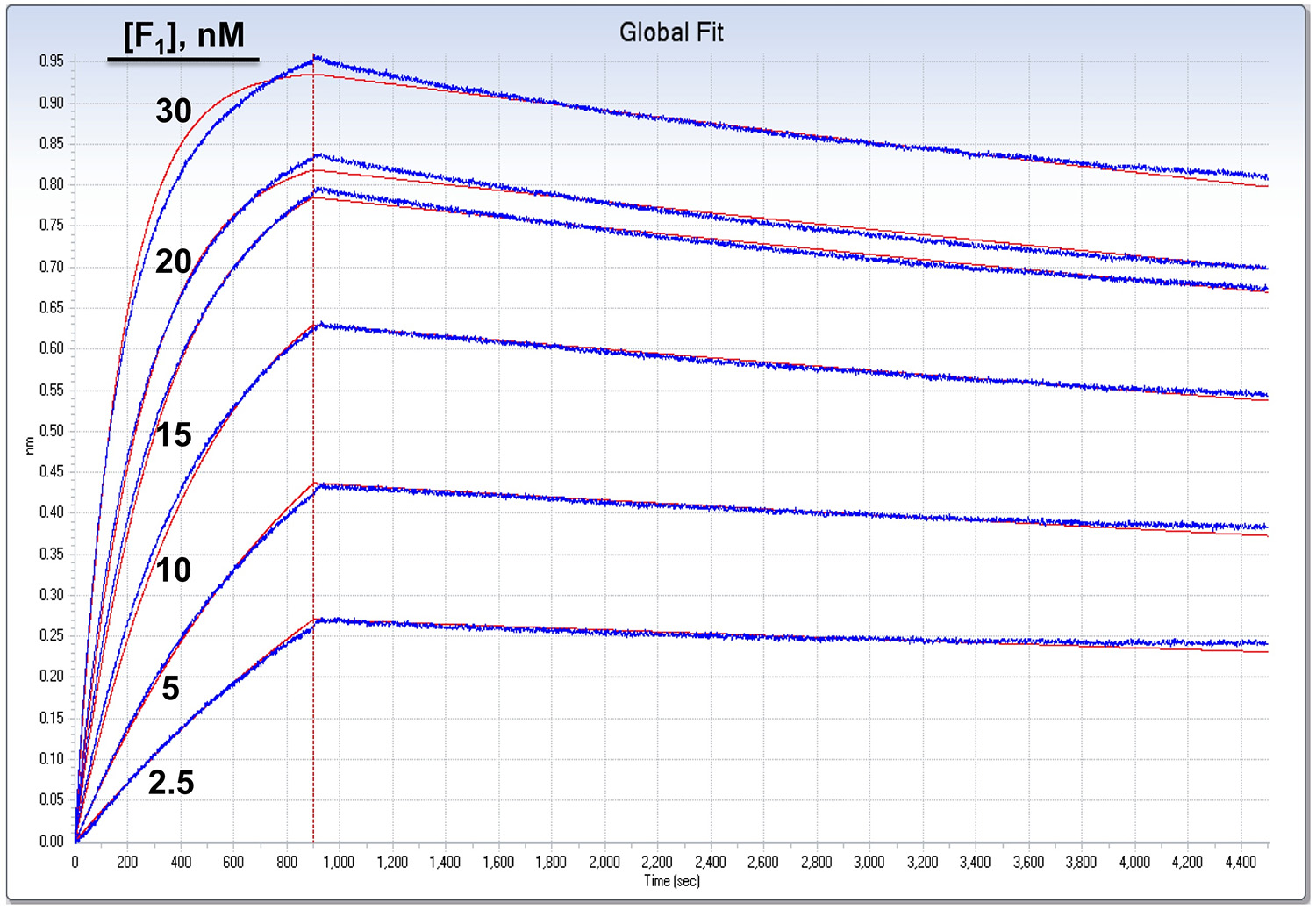Select the "[F1], nM" legend heading
Image resolution: width=1316 pixels, height=910 pixels.
(x=183, y=38)
